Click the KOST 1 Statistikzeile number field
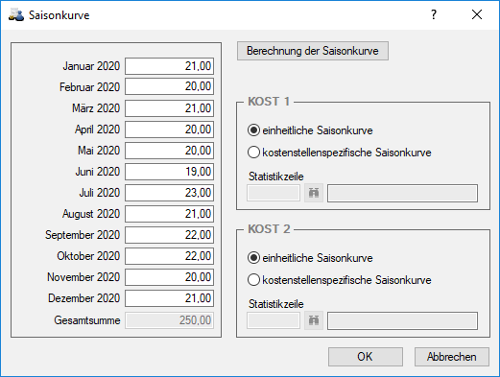 point(273,193)
